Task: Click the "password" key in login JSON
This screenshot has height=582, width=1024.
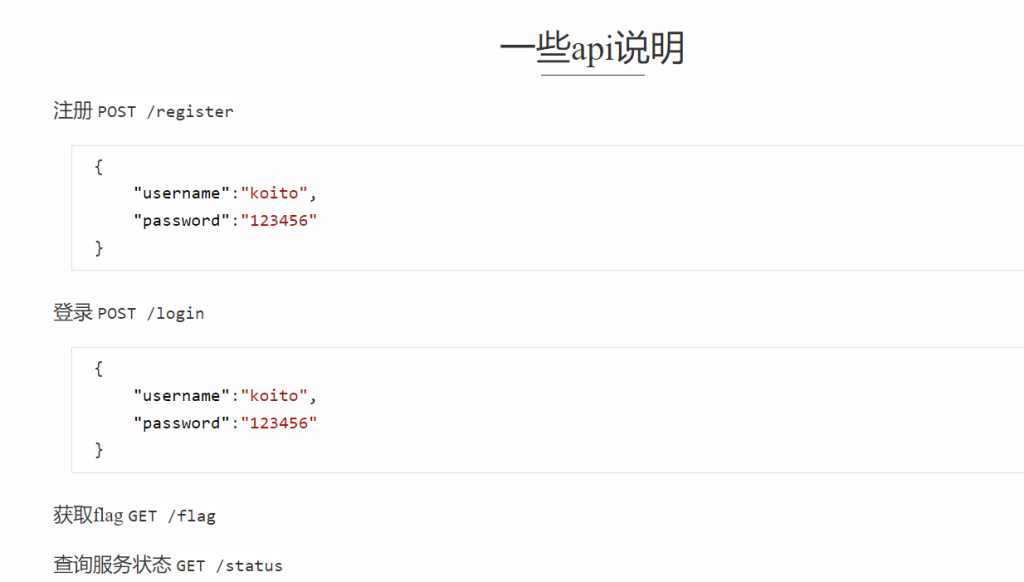Action: (182, 423)
